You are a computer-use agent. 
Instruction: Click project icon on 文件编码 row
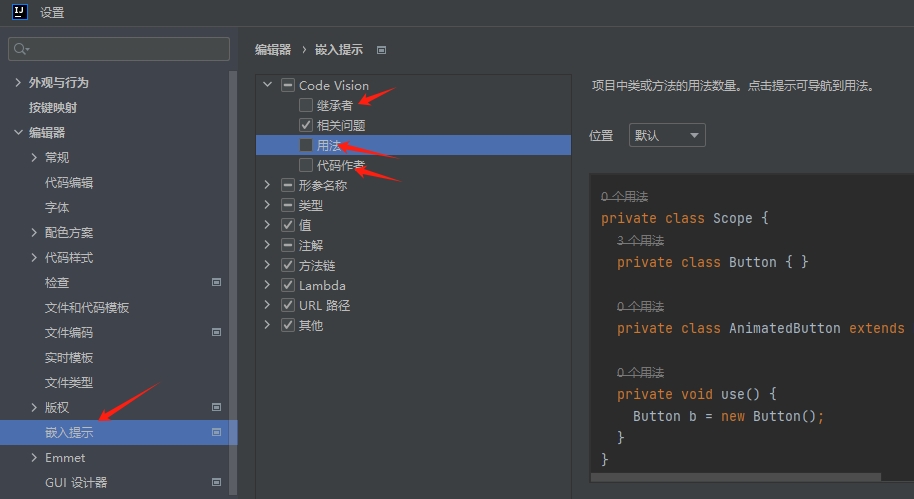click(216, 332)
